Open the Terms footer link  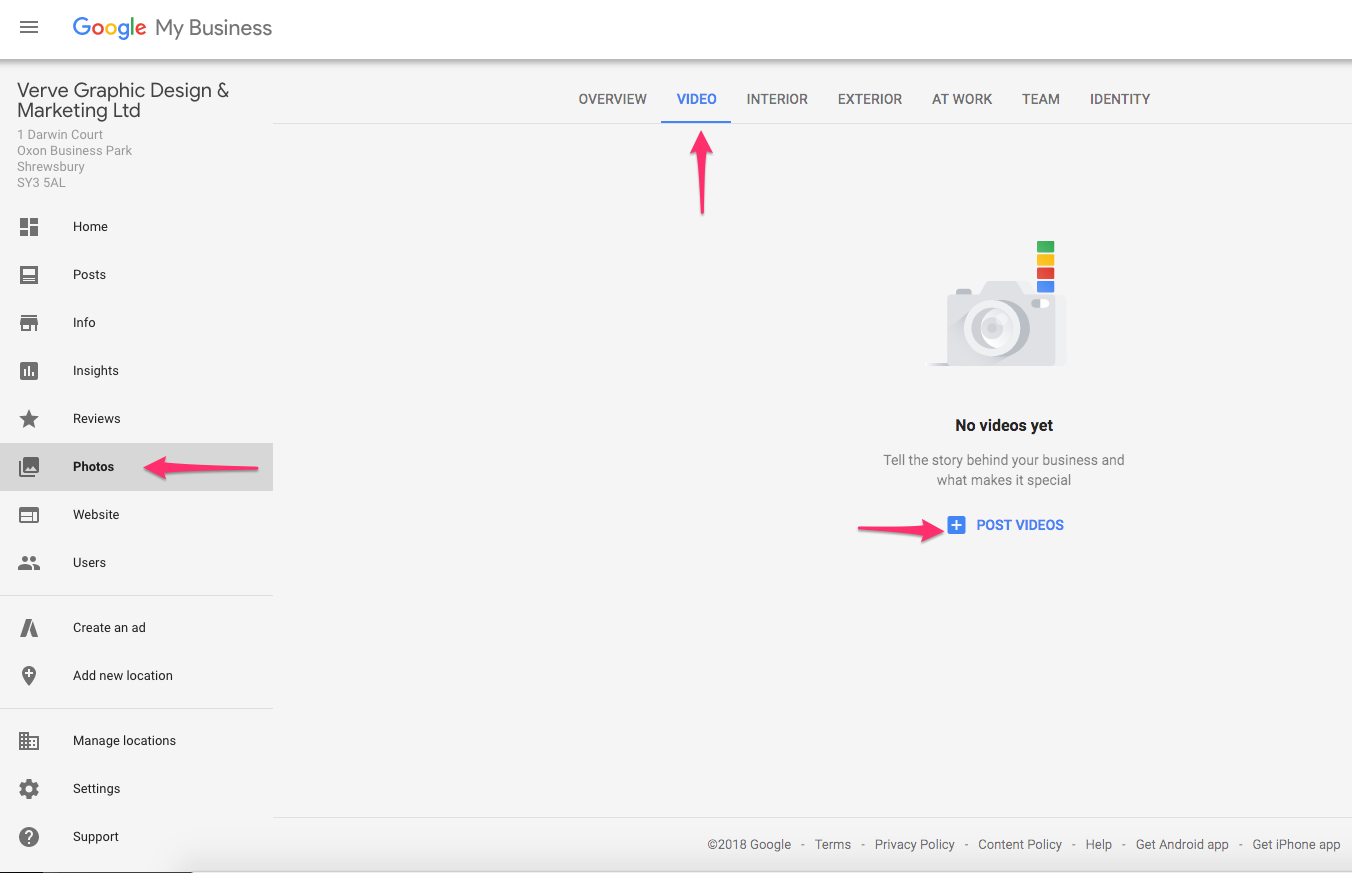[x=833, y=845]
